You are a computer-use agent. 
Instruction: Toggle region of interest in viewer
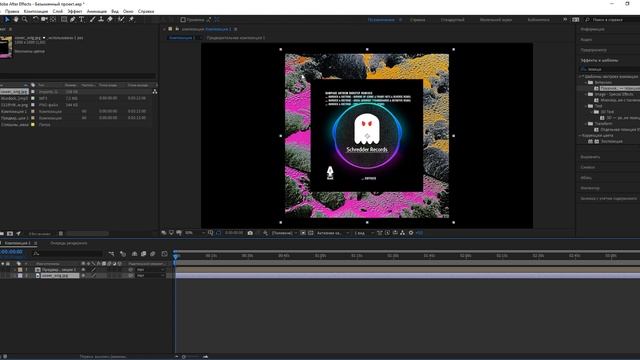tap(303, 233)
